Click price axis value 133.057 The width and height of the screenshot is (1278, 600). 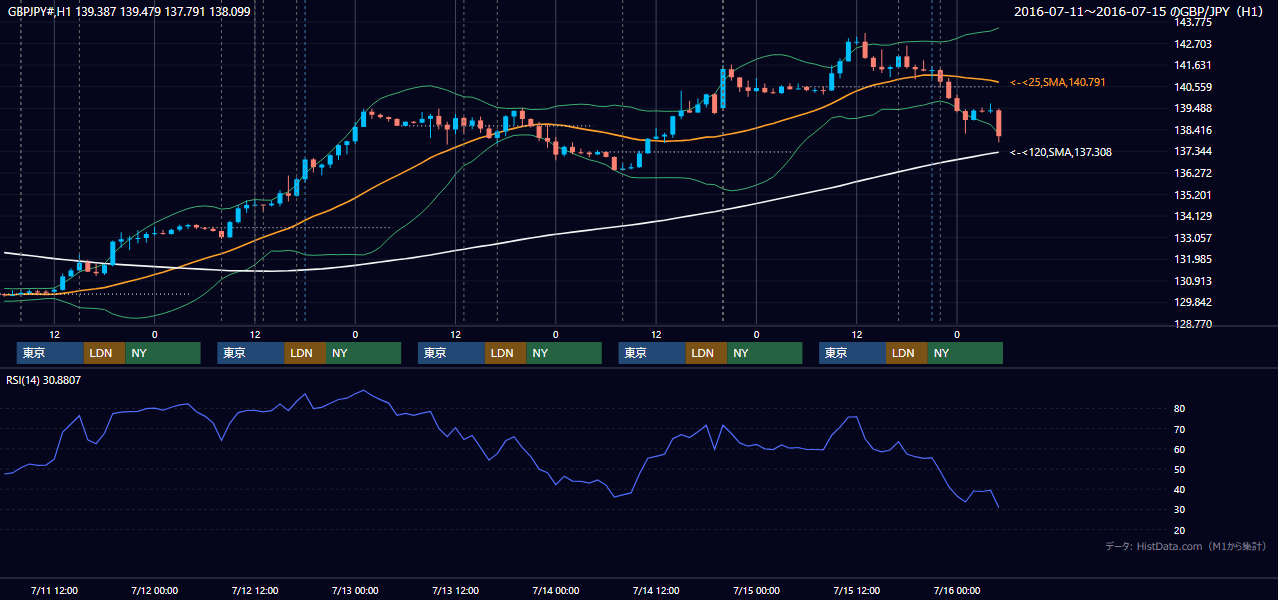tap(1194, 238)
